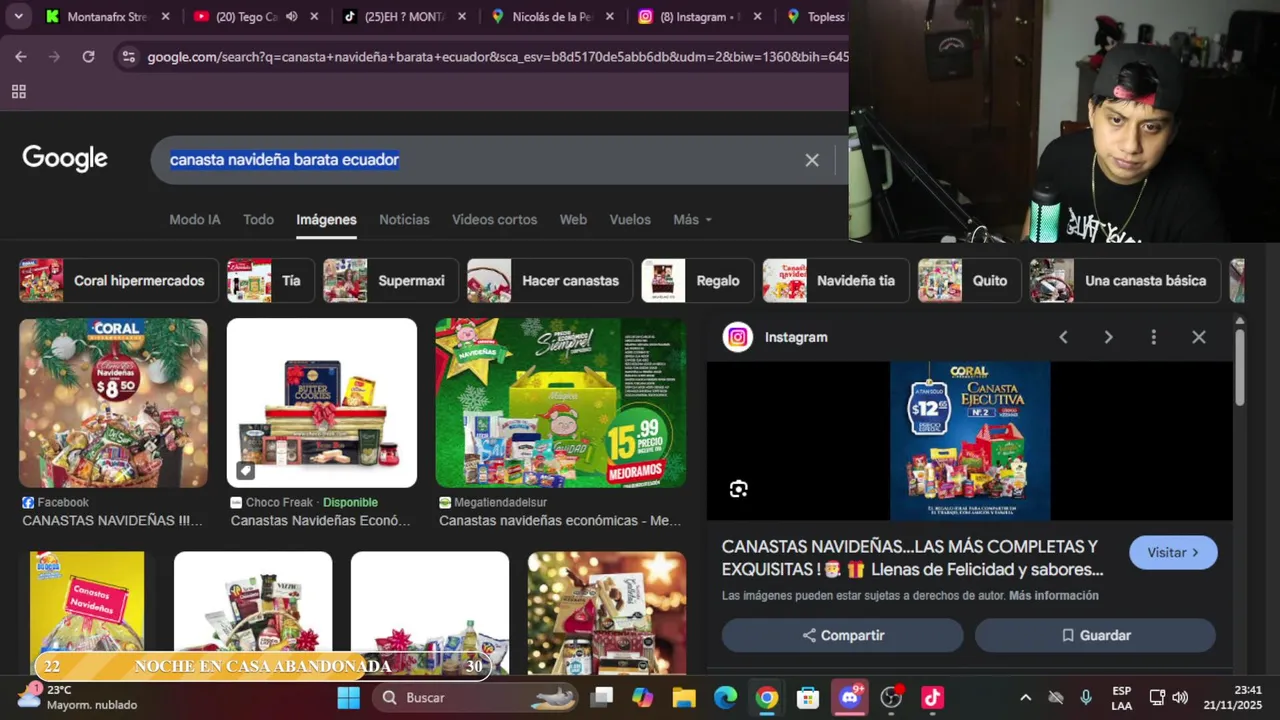The image size is (1280, 720).
Task: Mute the audio icon on YouTube tab
Action: (292, 16)
